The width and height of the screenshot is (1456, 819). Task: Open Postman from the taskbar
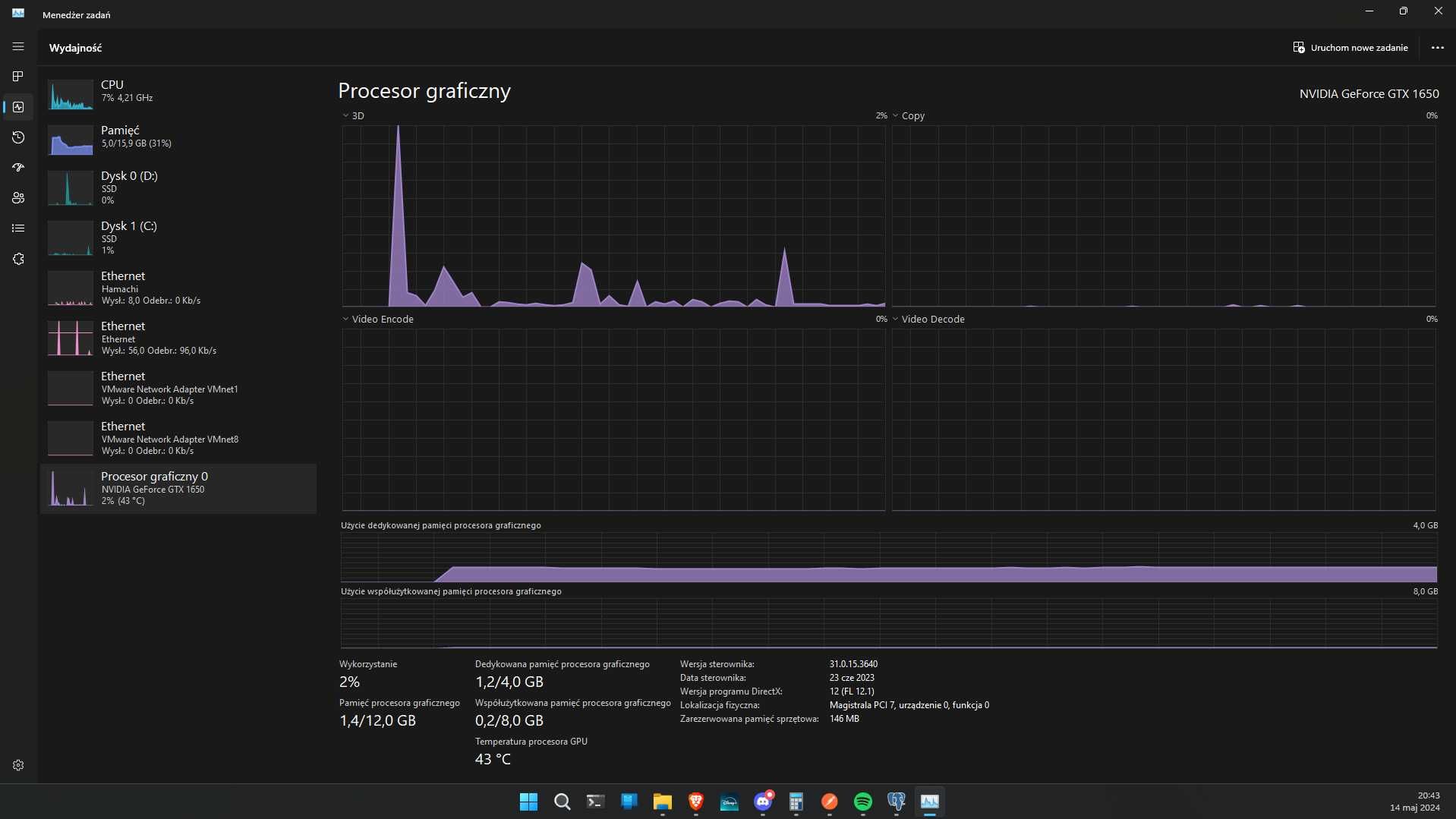click(829, 802)
